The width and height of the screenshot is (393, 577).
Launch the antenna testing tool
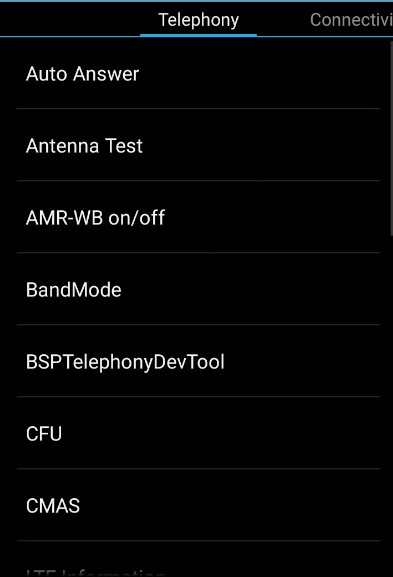(x=198, y=145)
